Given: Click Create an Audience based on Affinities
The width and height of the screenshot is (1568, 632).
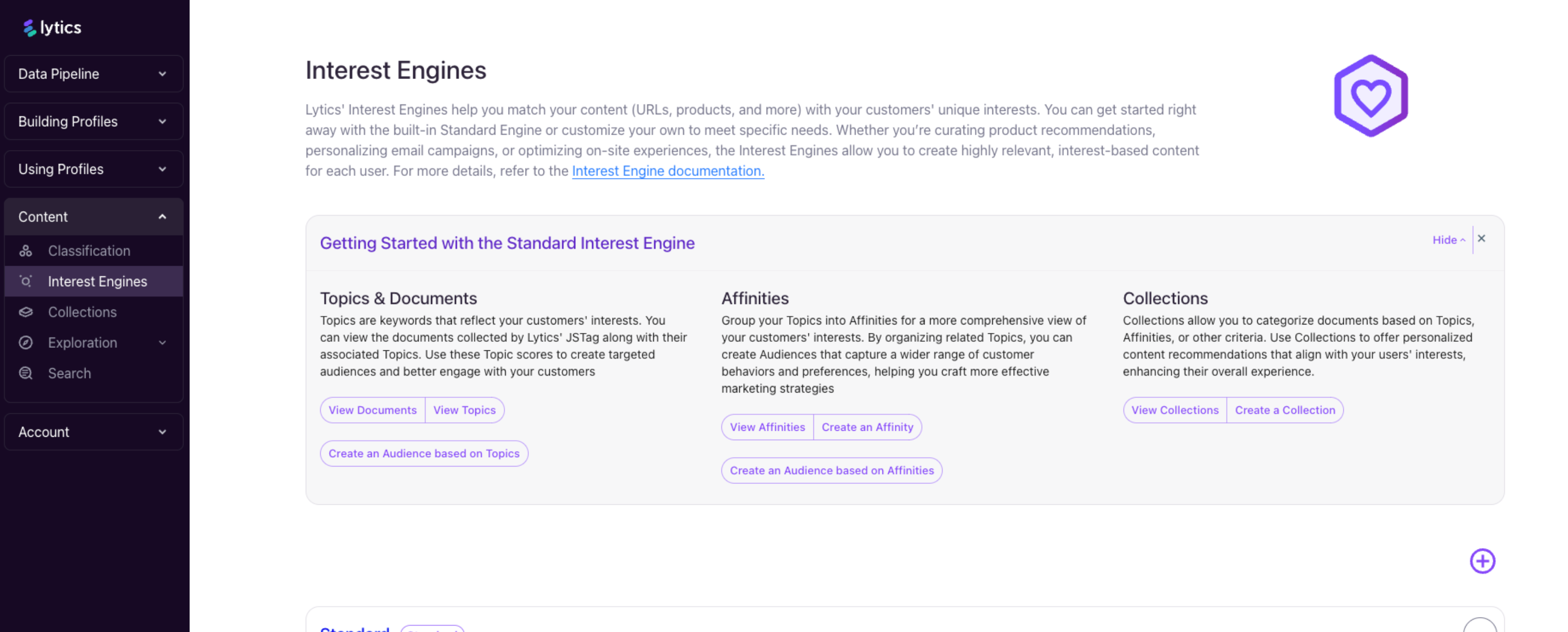Looking at the screenshot, I should point(832,470).
